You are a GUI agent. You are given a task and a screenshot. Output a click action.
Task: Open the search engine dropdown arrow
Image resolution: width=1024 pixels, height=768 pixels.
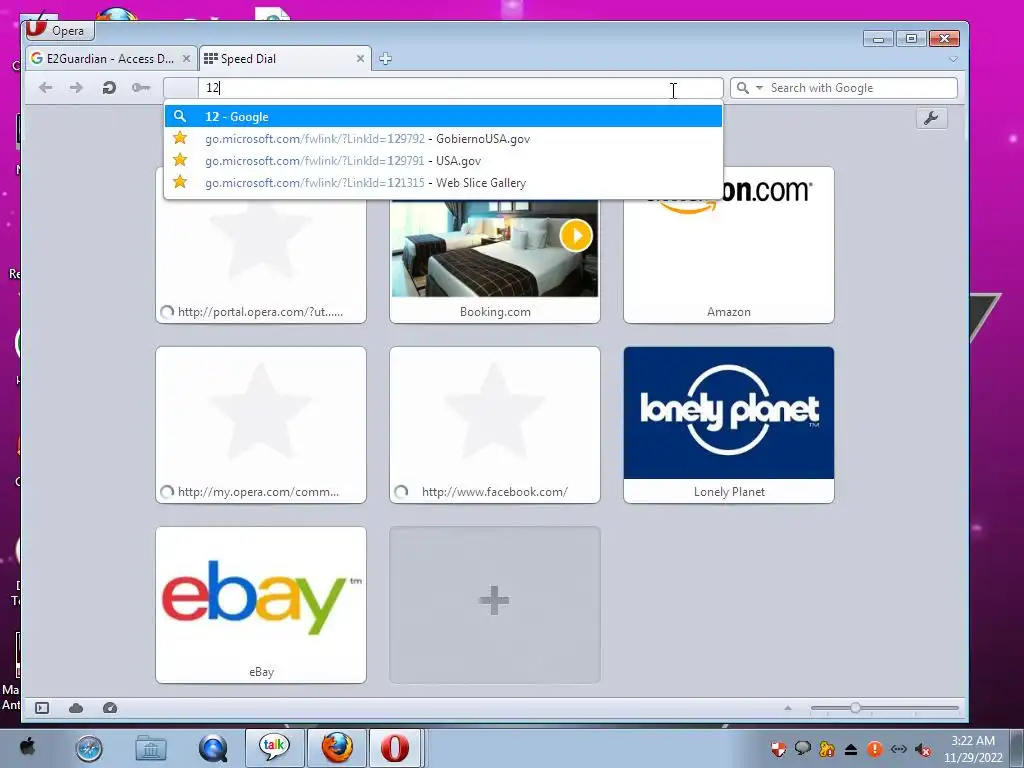(x=759, y=88)
